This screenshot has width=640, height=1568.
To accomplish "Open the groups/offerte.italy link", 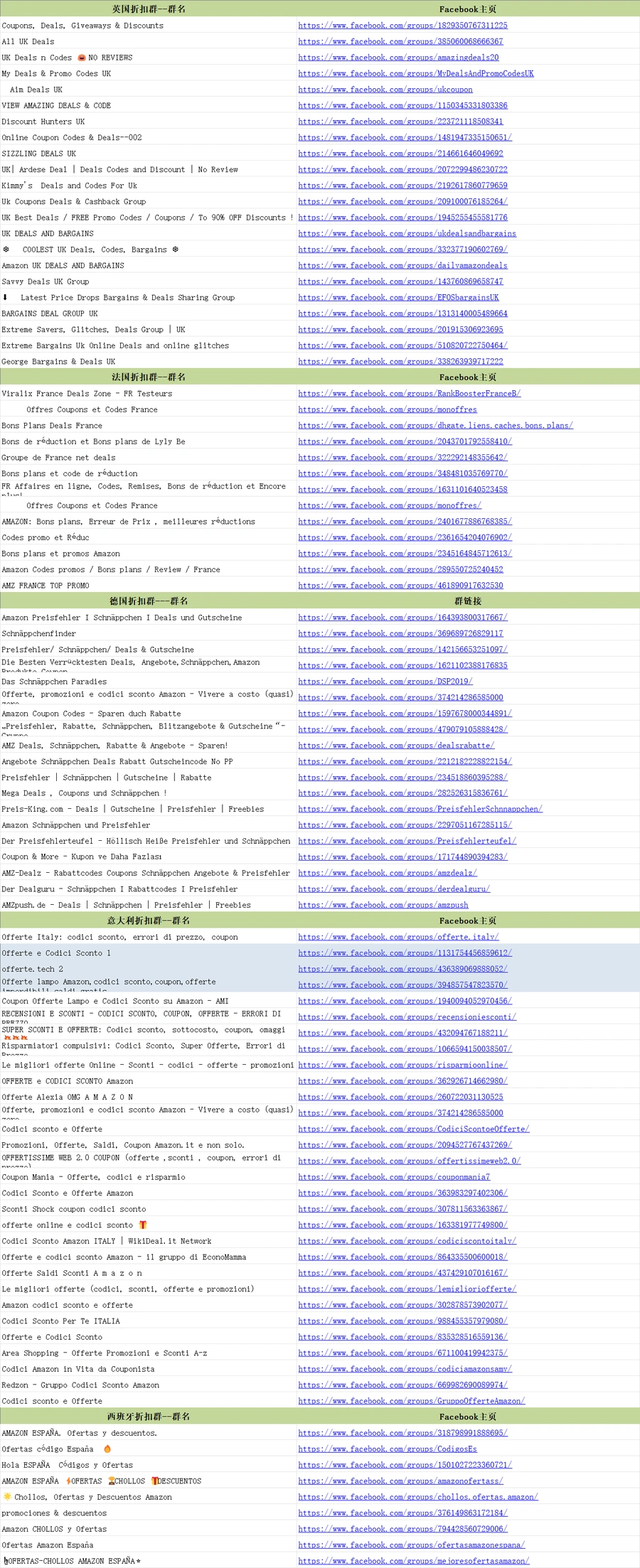I will click(398, 937).
